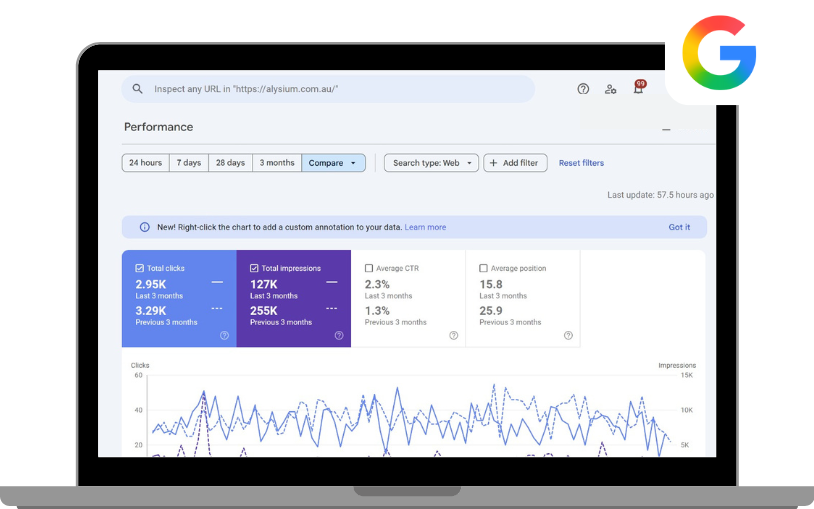The image size is (814, 509).
Task: Click the Inspect any URL search field
Action: click(x=328, y=89)
